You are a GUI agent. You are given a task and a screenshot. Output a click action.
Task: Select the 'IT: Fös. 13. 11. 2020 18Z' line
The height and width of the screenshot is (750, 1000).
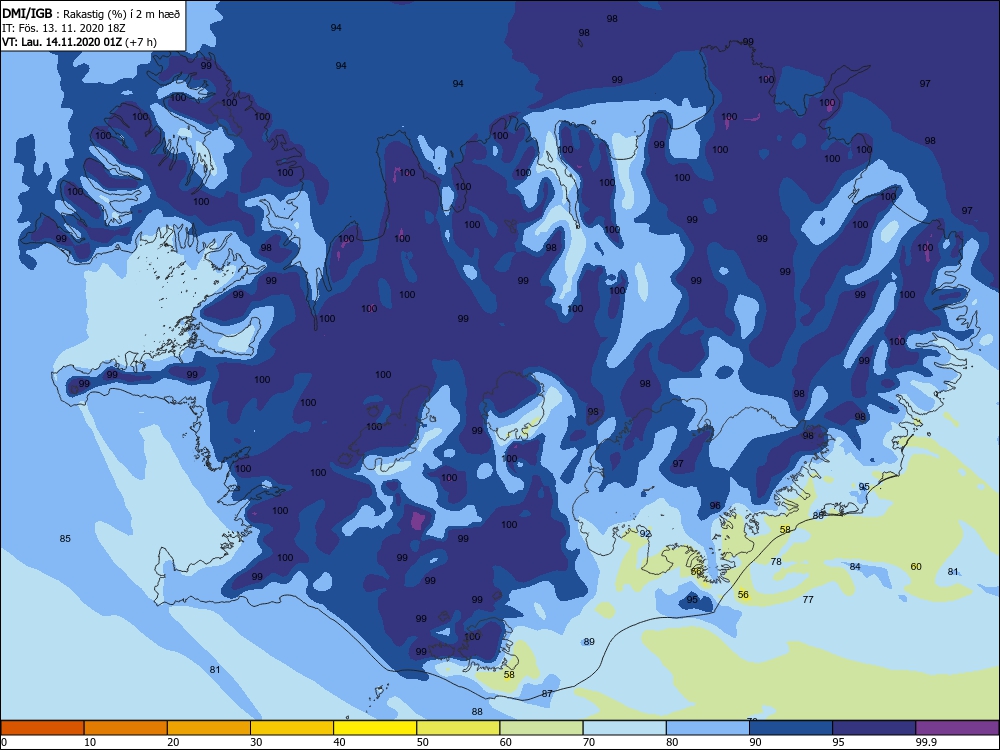tap(64, 28)
